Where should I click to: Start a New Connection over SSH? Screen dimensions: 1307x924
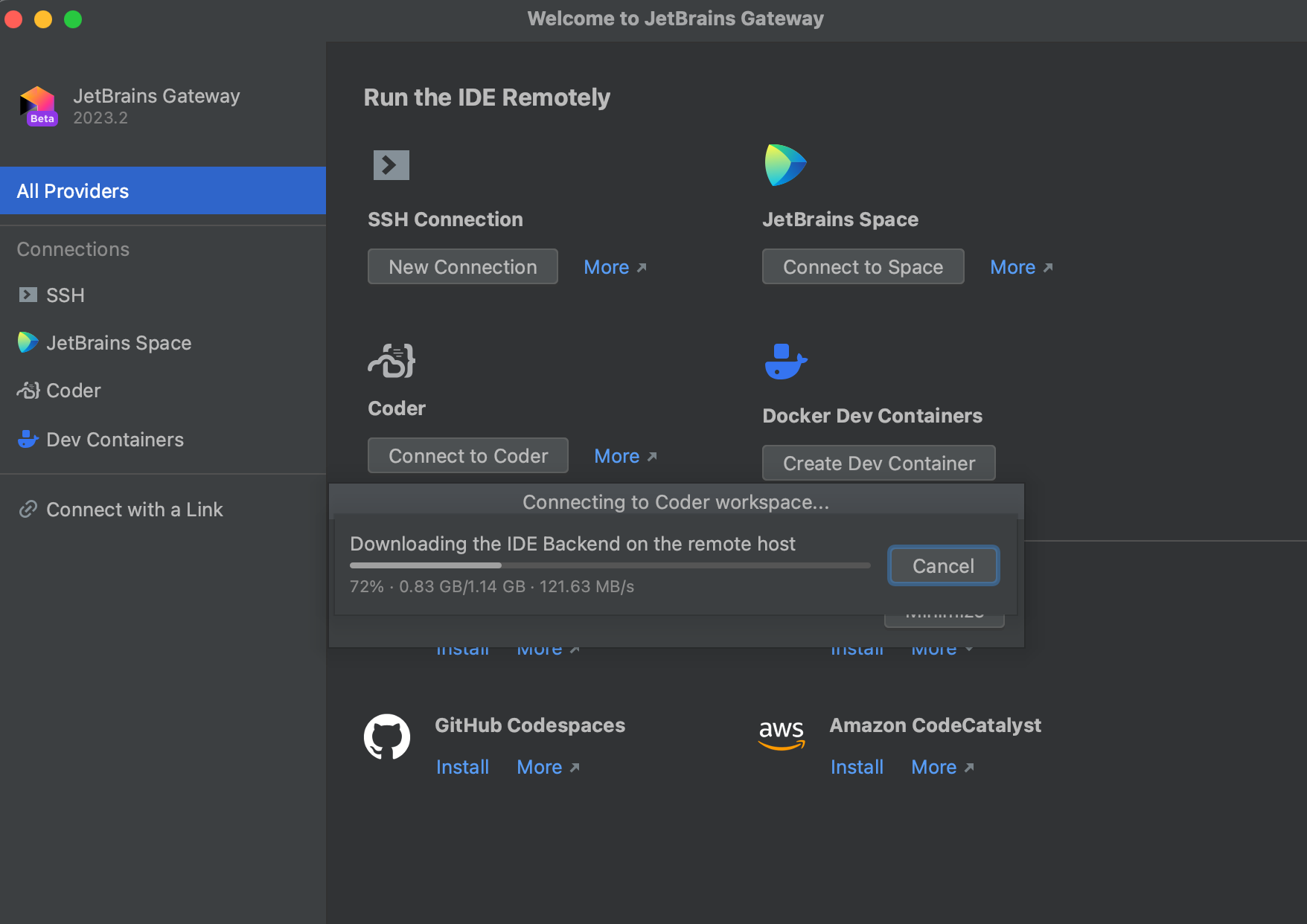point(462,266)
